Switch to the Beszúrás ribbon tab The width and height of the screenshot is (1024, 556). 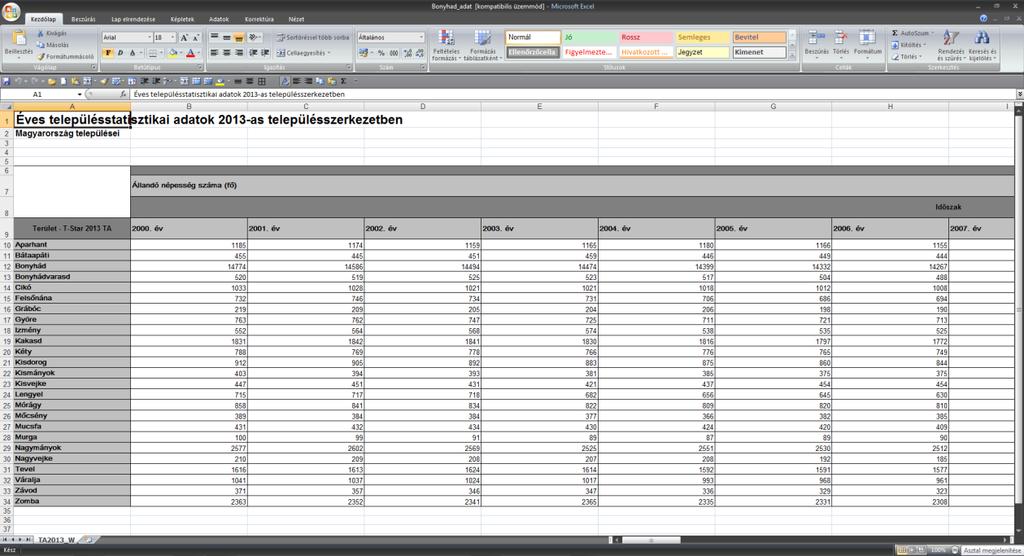pyautogui.click(x=84, y=19)
